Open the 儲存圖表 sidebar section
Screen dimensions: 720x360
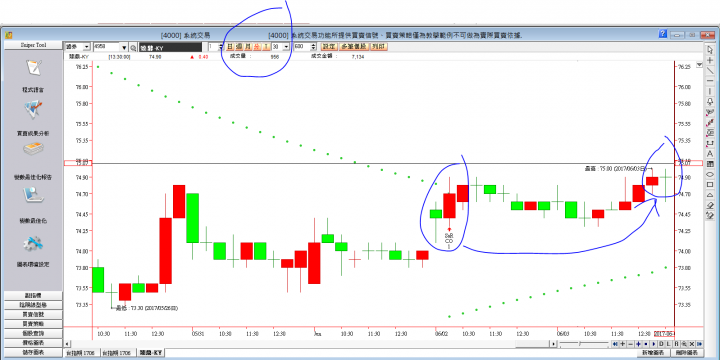point(33,352)
